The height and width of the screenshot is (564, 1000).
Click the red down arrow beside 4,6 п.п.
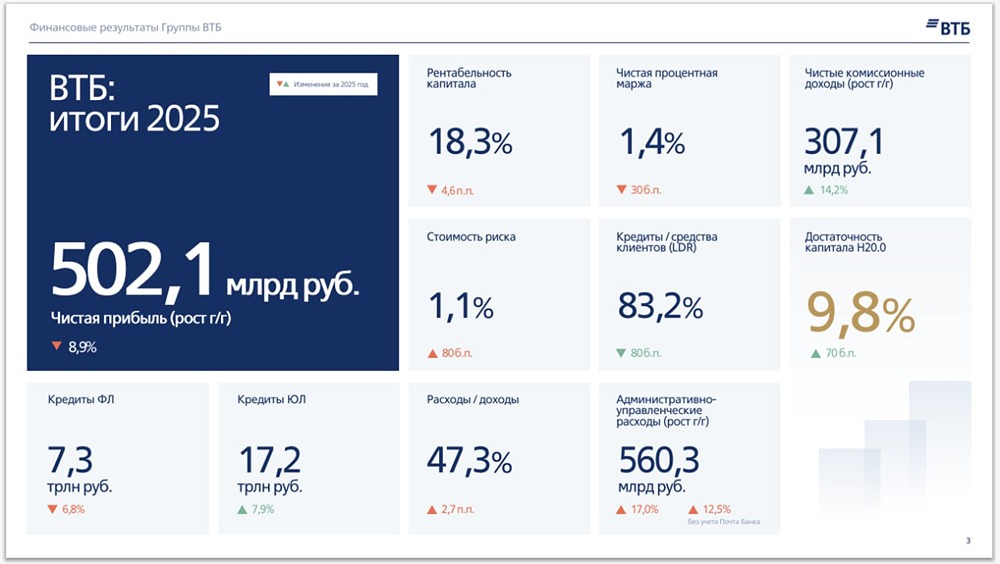coord(432,189)
